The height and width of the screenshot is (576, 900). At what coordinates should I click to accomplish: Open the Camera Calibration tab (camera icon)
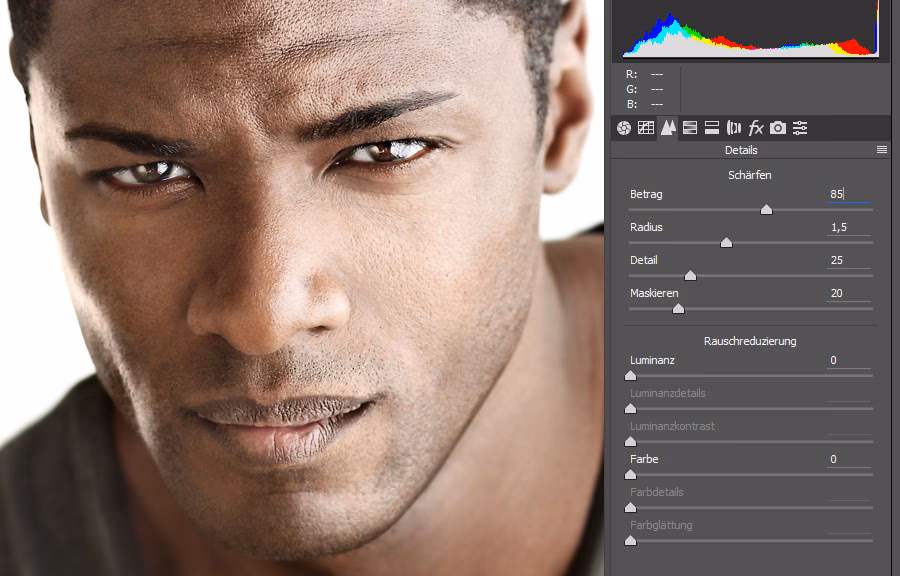click(778, 128)
